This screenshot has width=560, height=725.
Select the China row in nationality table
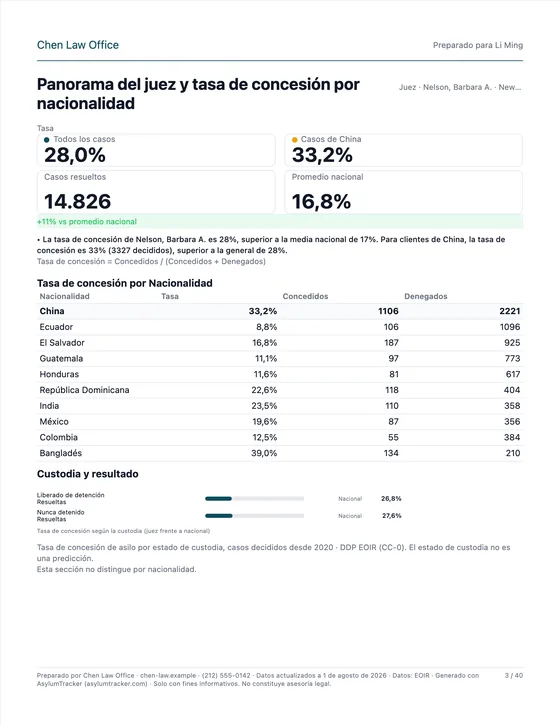tap(280, 311)
